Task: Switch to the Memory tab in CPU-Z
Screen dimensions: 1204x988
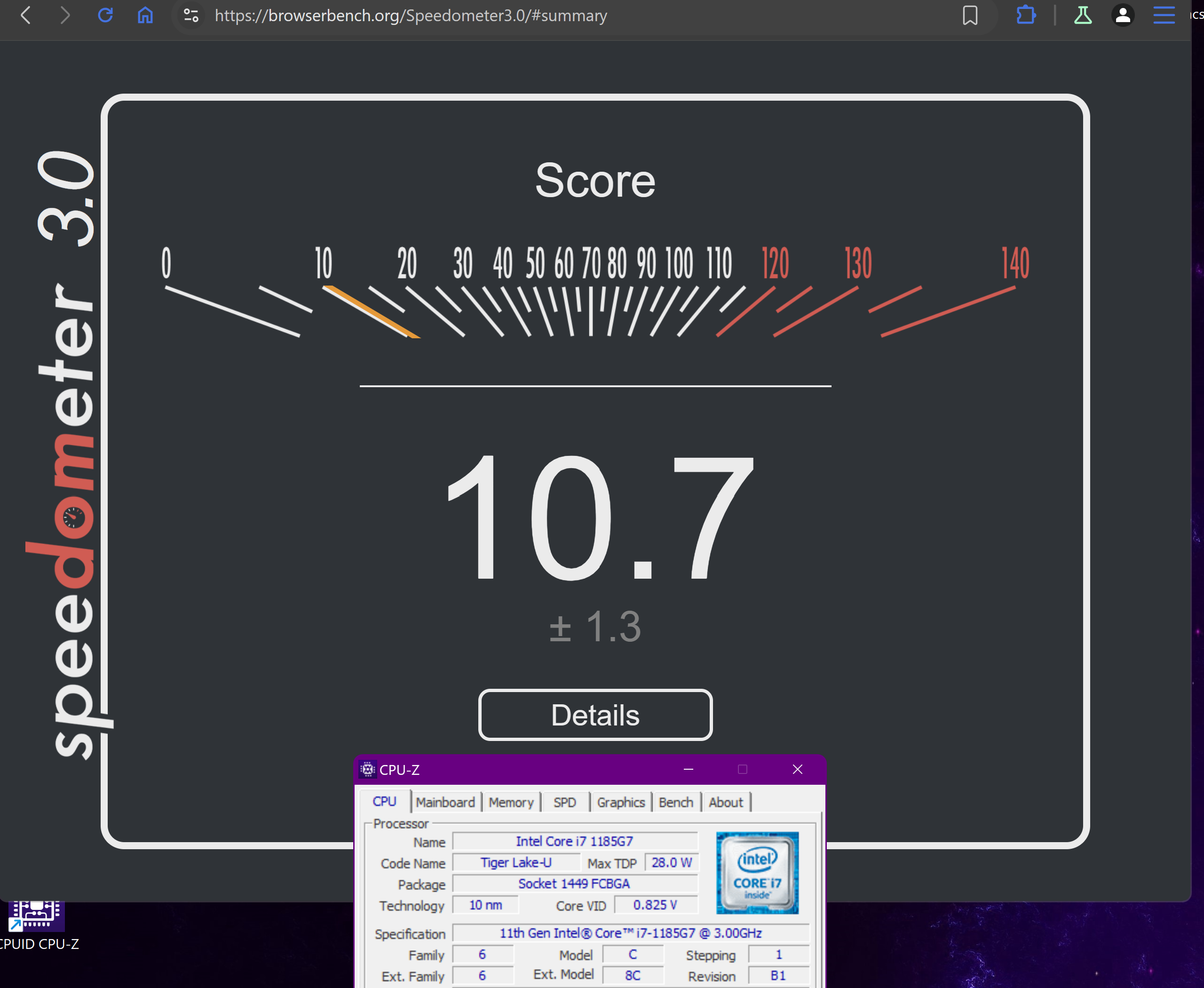Action: point(510,803)
